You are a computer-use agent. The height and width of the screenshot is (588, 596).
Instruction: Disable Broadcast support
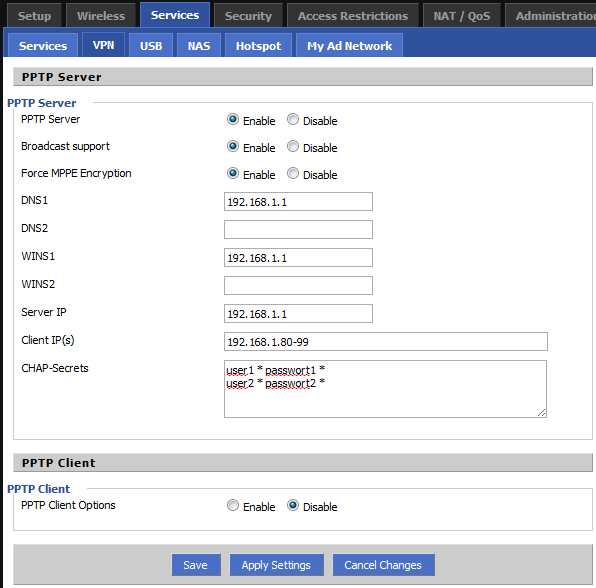point(293,147)
